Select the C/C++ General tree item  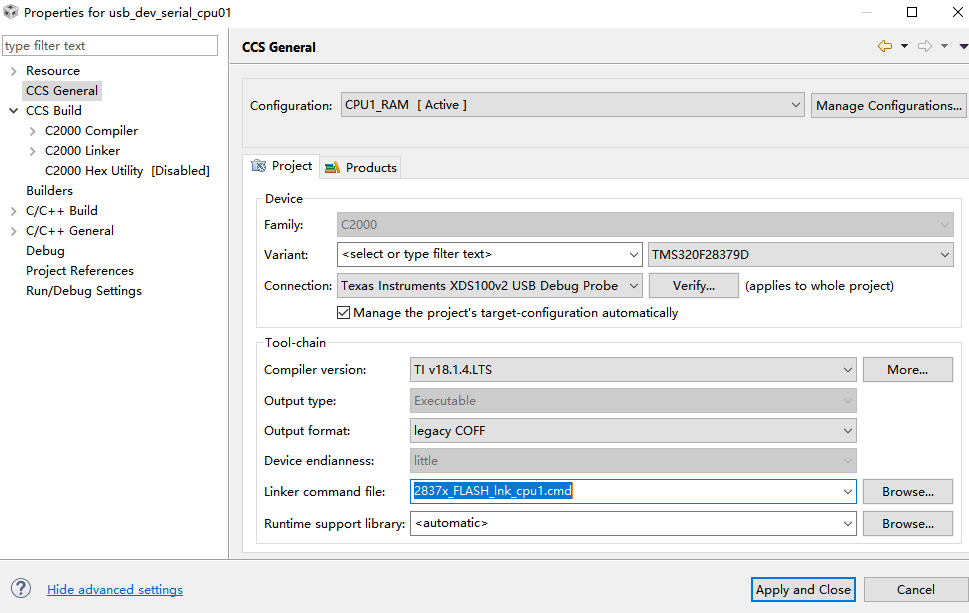[70, 231]
